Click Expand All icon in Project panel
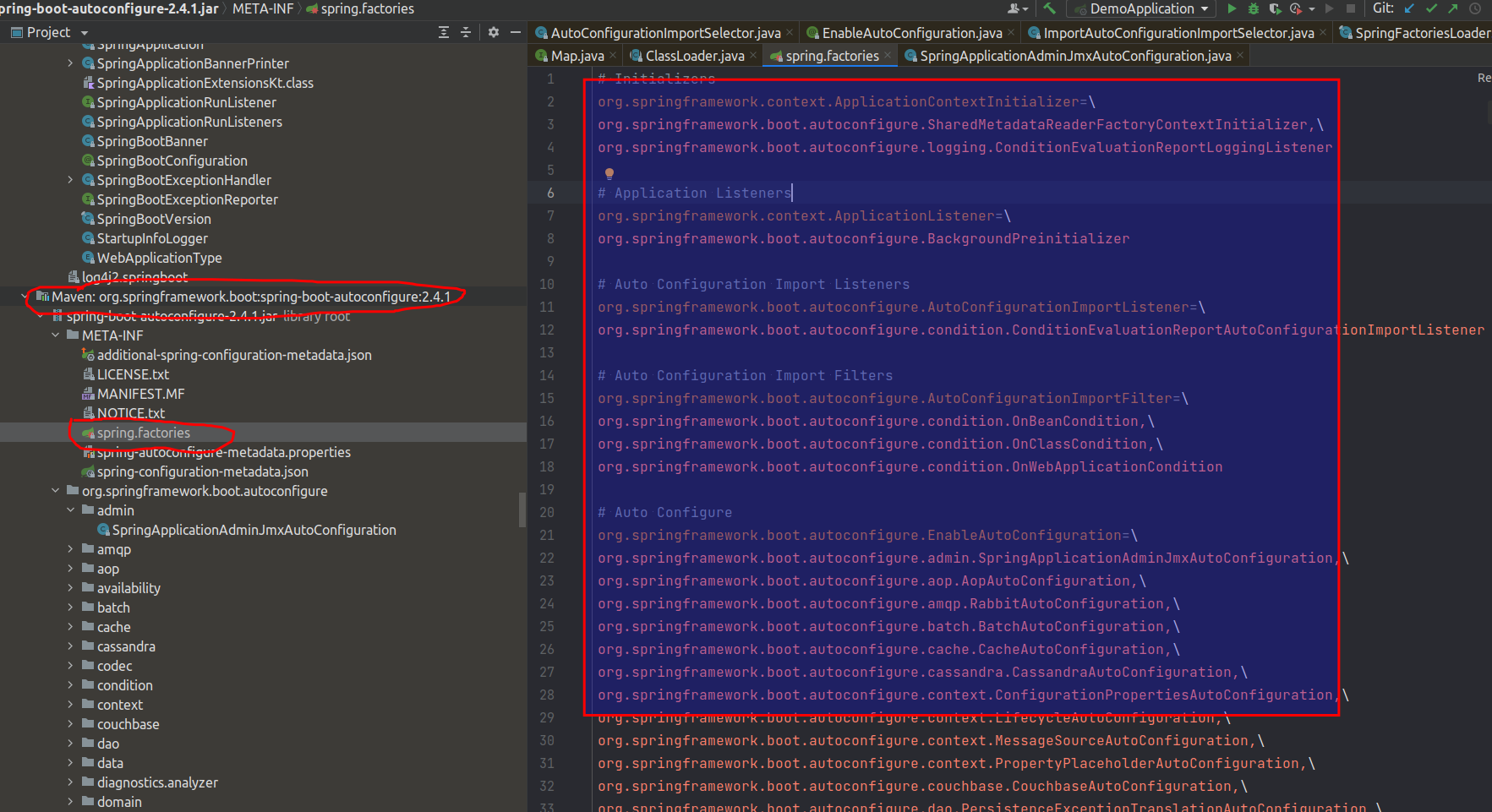Viewport: 1492px width, 812px height. (x=444, y=32)
